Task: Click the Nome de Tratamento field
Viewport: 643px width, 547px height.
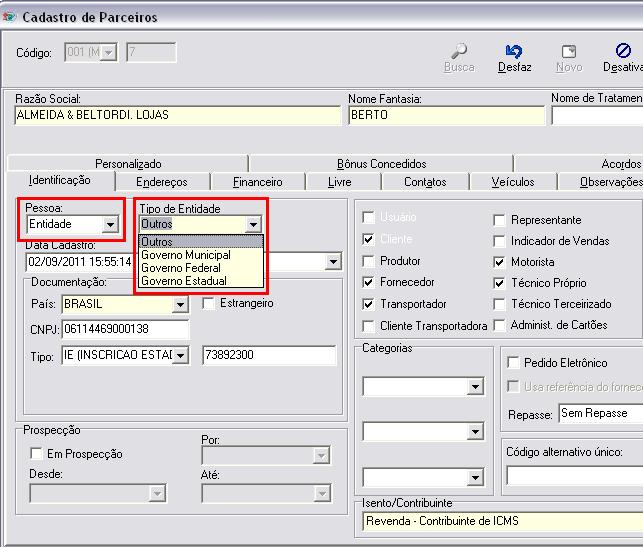Action: coord(597,116)
